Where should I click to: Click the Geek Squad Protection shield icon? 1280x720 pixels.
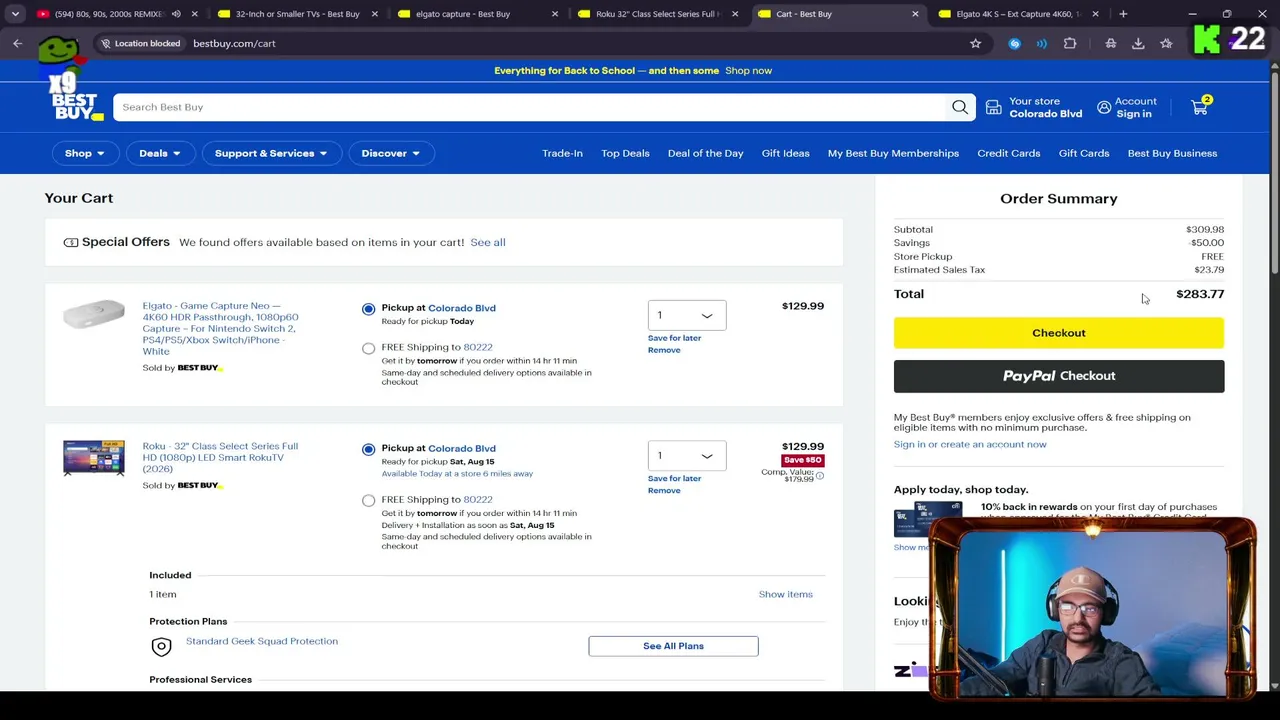[x=161, y=647]
